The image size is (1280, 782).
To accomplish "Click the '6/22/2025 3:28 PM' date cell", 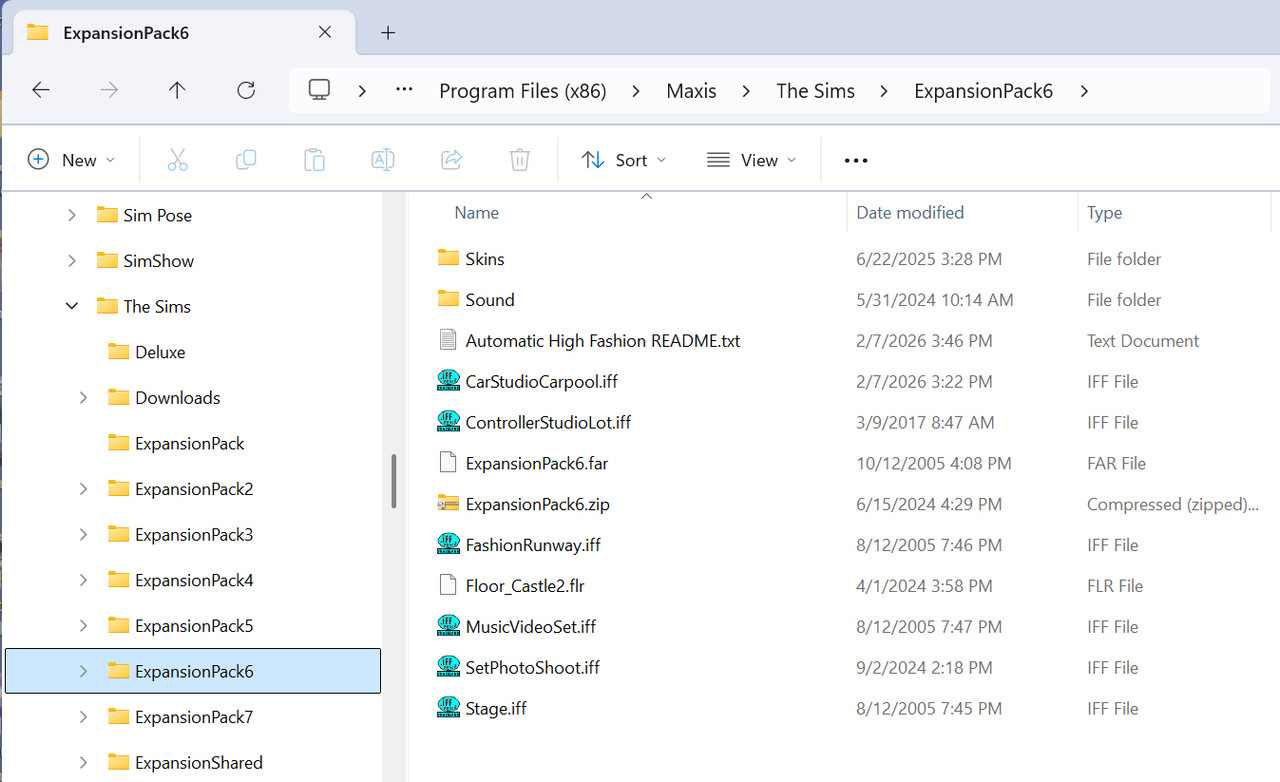I will point(929,259).
